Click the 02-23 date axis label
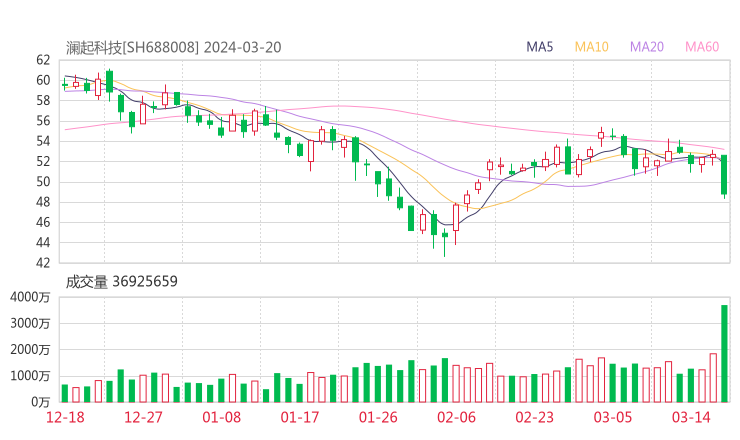The height and width of the screenshot is (440, 740). [x=535, y=417]
